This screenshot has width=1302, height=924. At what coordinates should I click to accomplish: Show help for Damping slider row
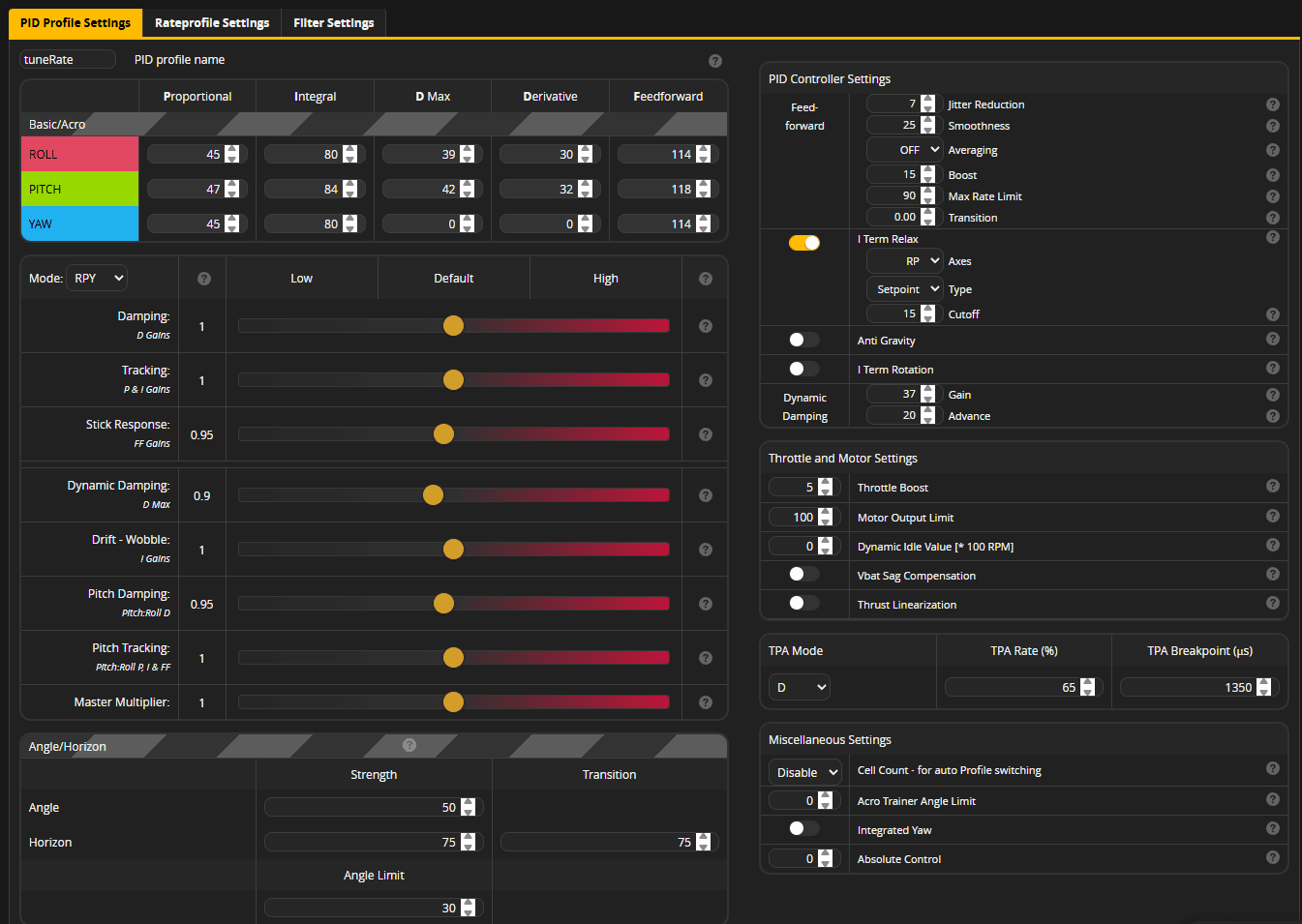[706, 326]
